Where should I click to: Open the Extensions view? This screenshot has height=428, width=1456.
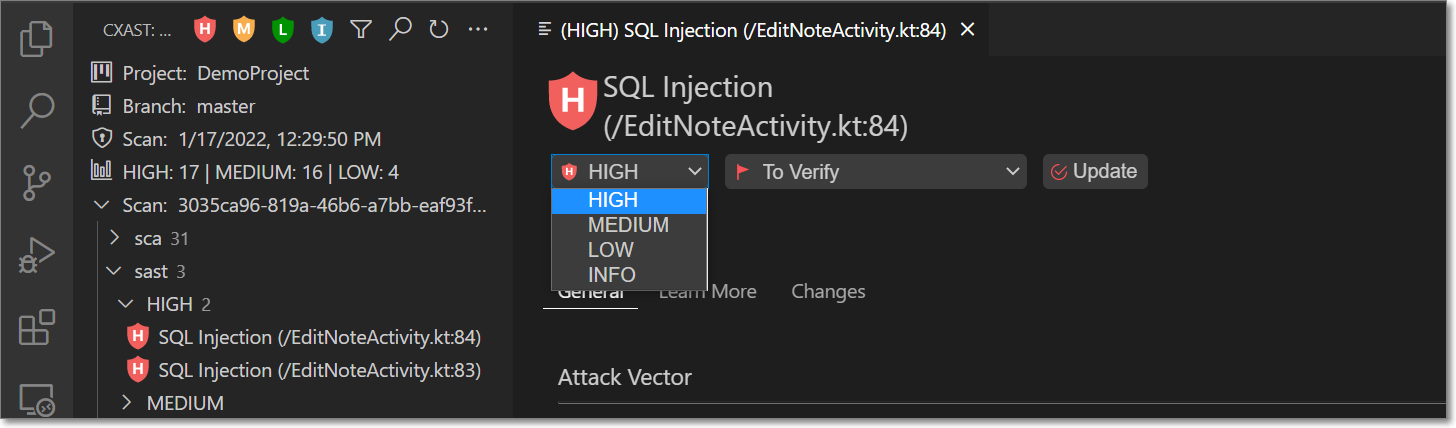[37, 328]
